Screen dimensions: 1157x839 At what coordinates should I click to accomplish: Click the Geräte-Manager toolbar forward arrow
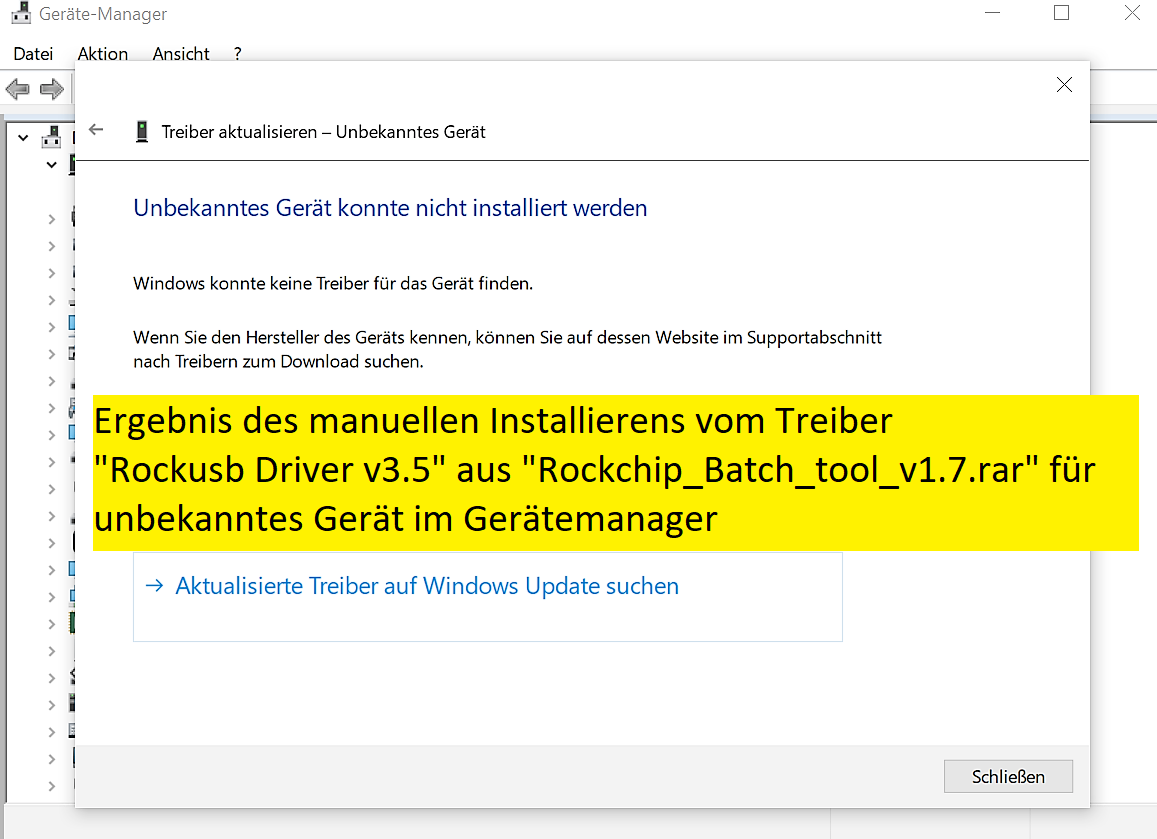click(x=52, y=90)
